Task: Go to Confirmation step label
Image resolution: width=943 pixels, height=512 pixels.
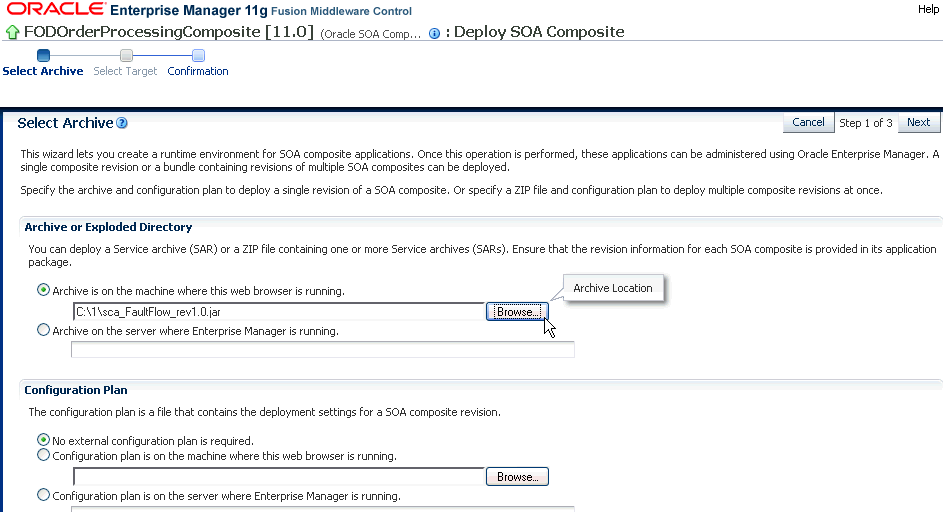Action: pyautogui.click(x=198, y=71)
